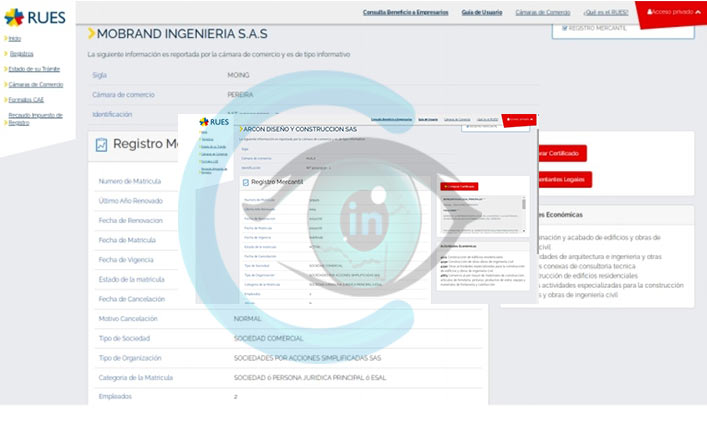
Task: Click the MOBRAND INGENIERIA S.A.S heading
Action: click(x=182, y=34)
